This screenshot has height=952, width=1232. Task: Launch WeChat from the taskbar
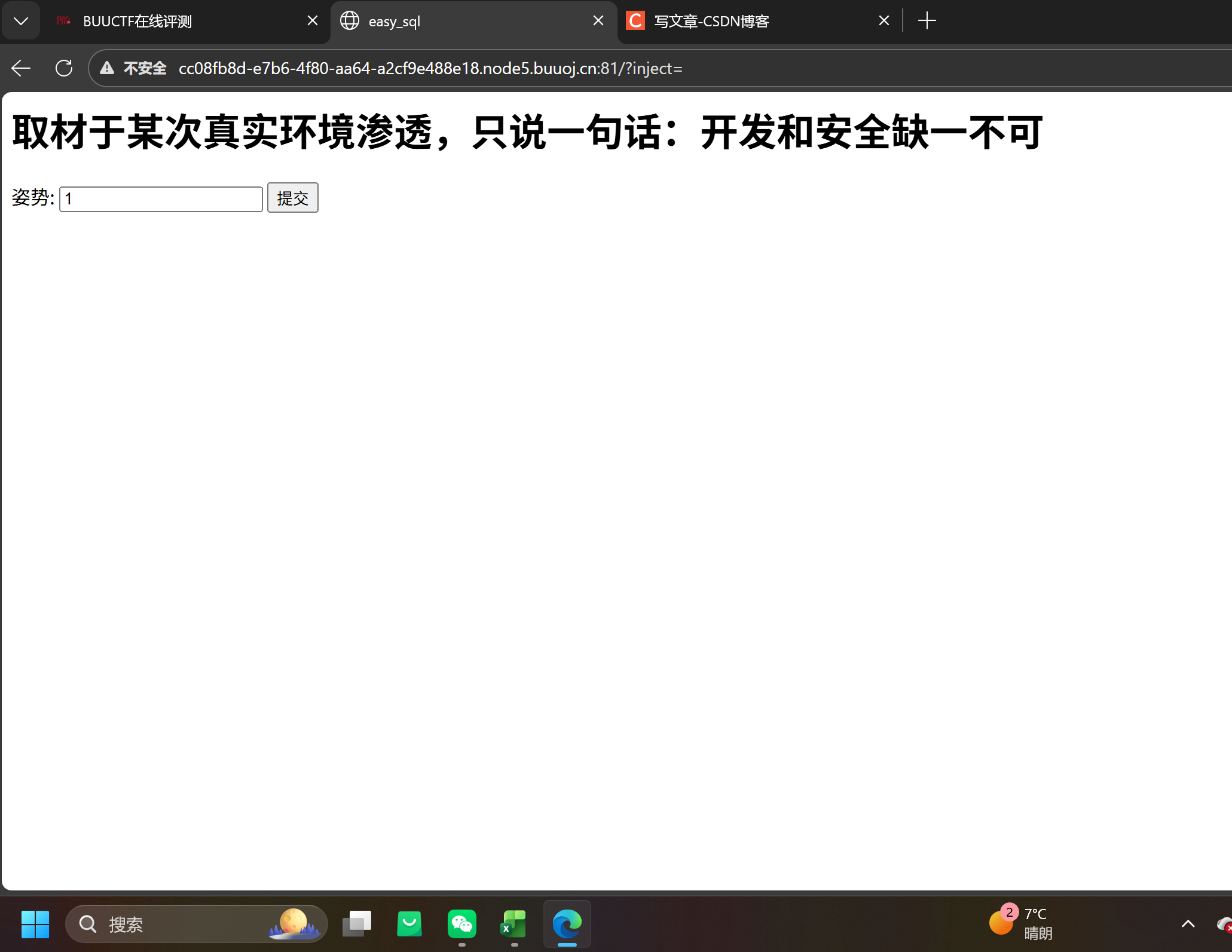(x=461, y=923)
